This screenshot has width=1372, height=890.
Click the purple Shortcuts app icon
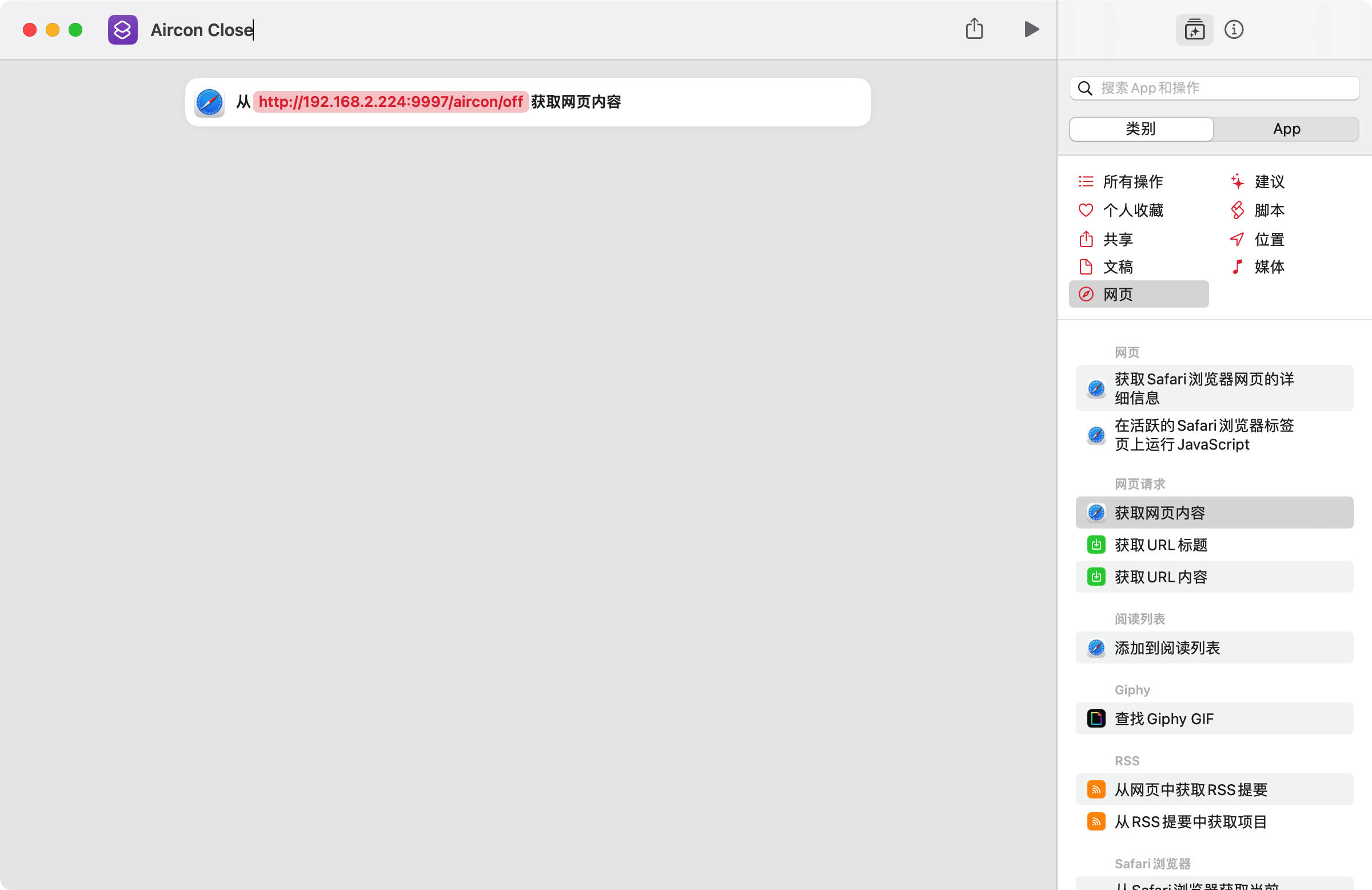coord(123,29)
